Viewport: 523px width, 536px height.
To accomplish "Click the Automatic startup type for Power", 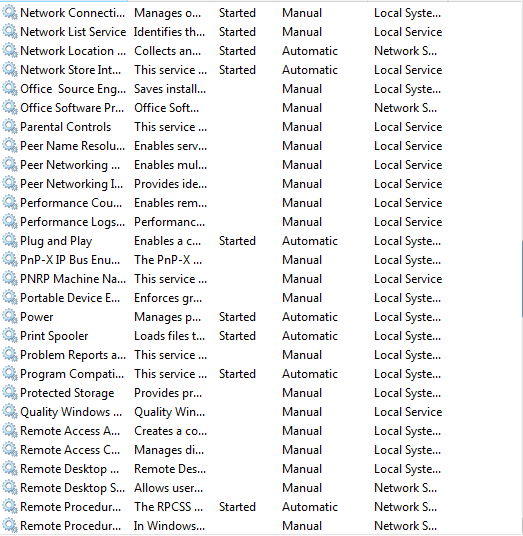I will point(310,317).
